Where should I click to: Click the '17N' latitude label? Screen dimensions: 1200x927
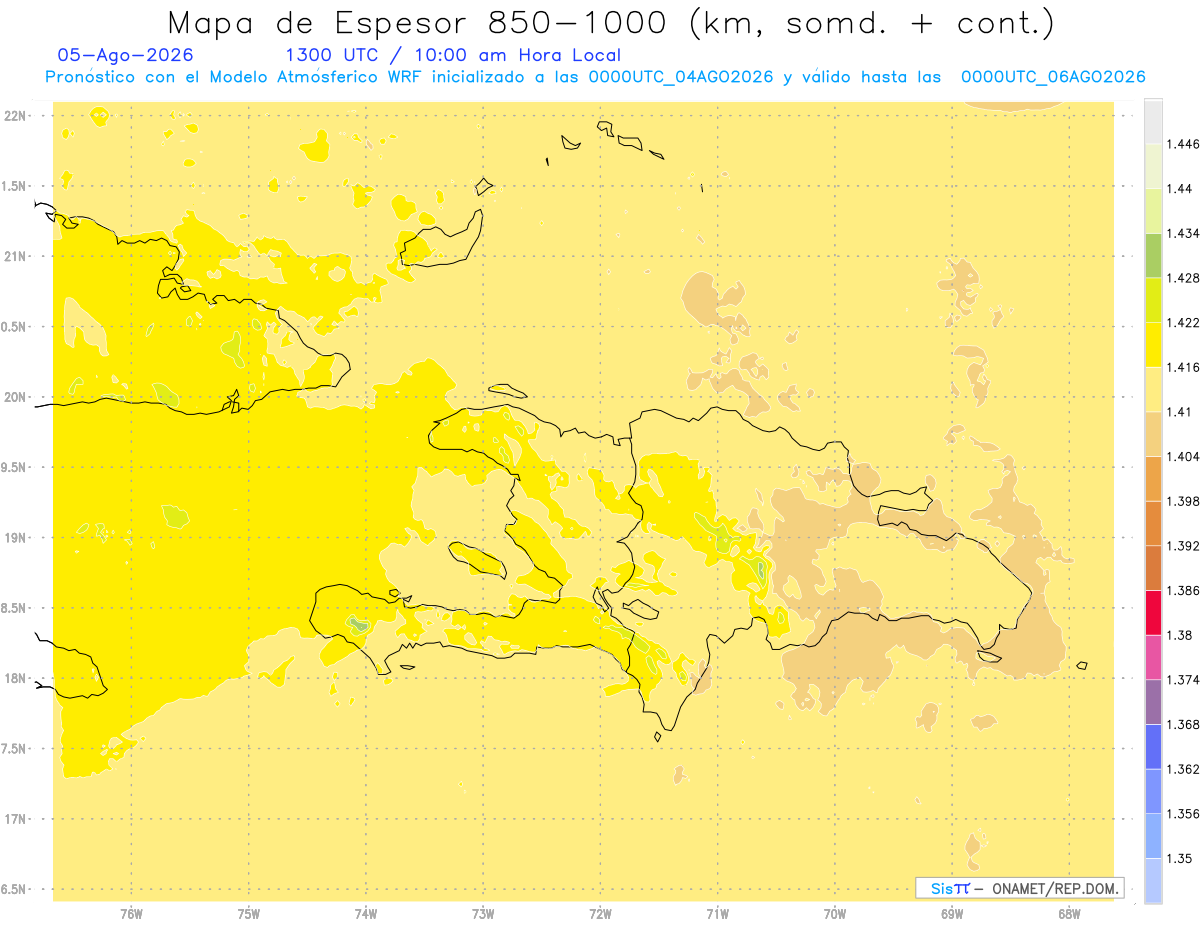(x=16, y=819)
